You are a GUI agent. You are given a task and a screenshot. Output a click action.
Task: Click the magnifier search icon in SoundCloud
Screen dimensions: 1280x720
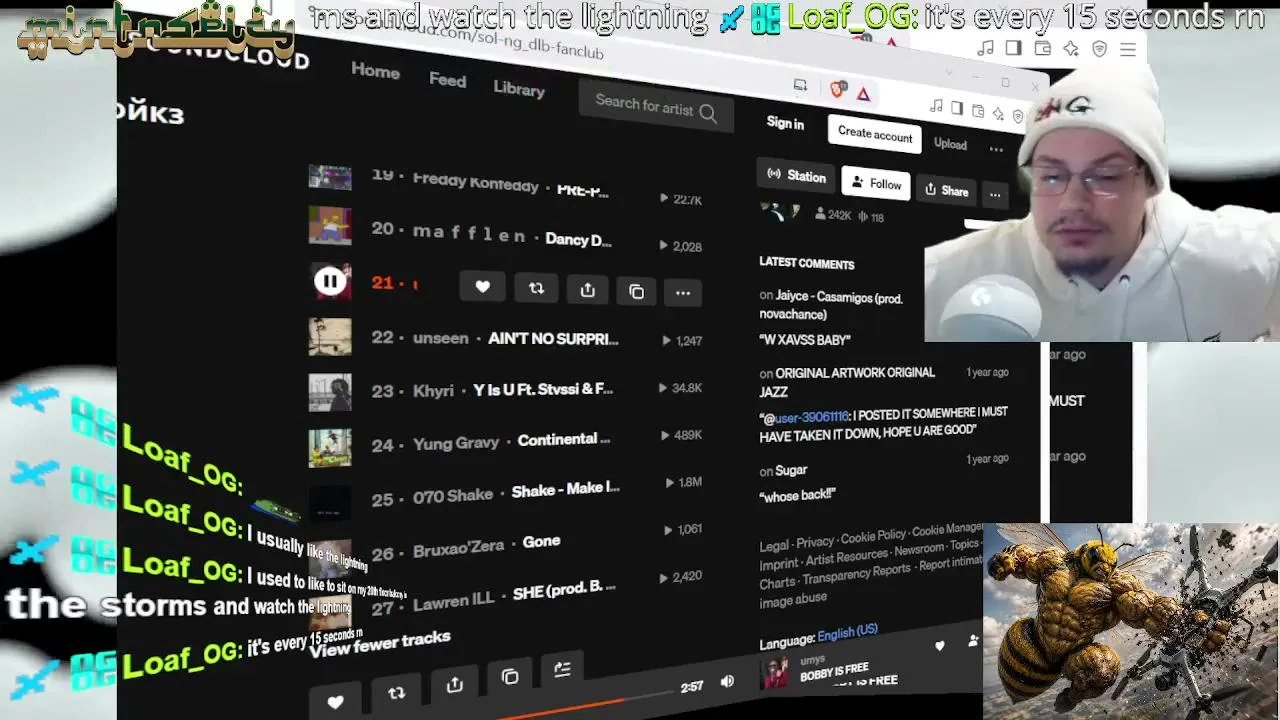(x=708, y=113)
